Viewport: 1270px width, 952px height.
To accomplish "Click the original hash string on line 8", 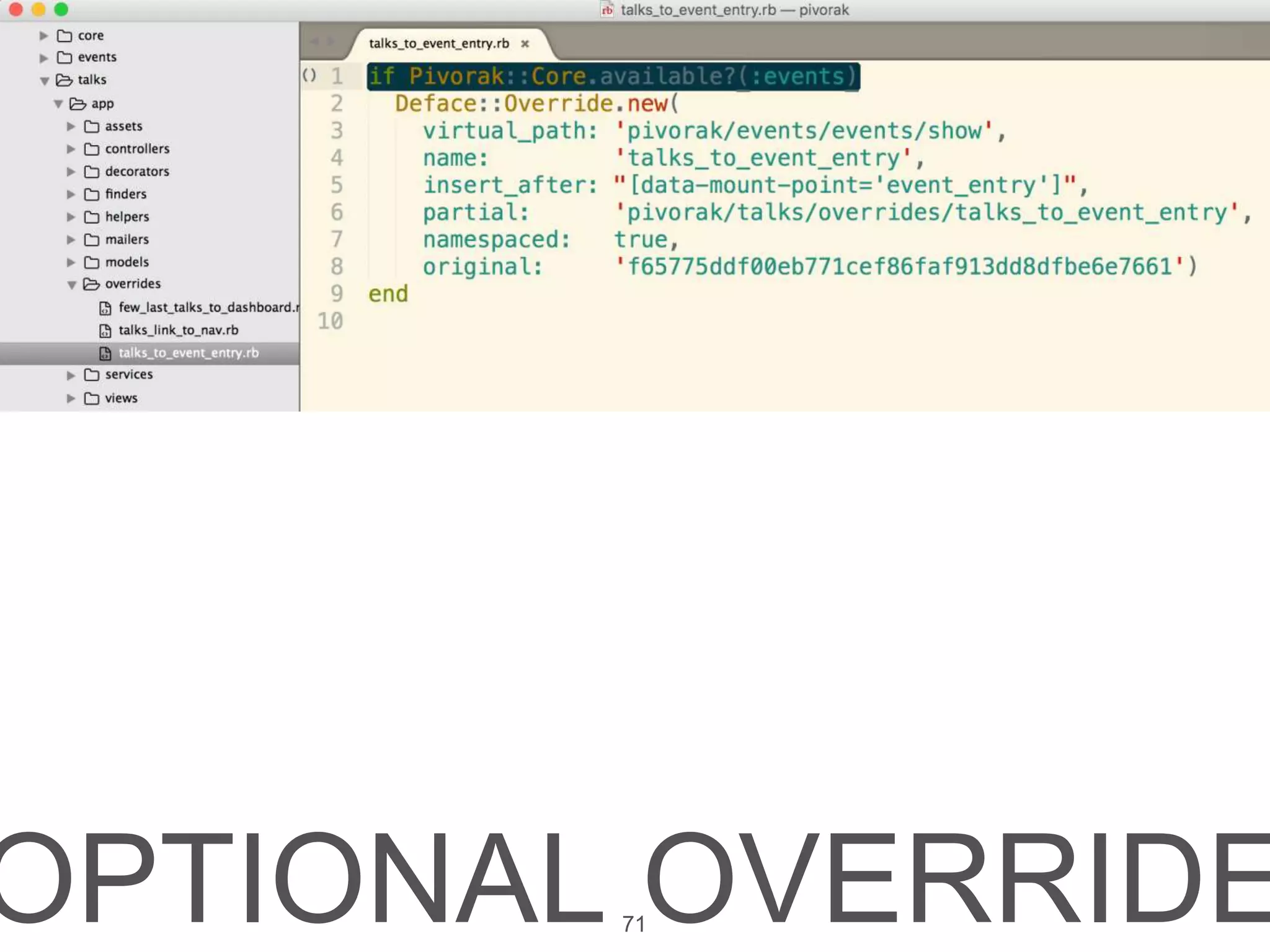I will coord(900,267).
